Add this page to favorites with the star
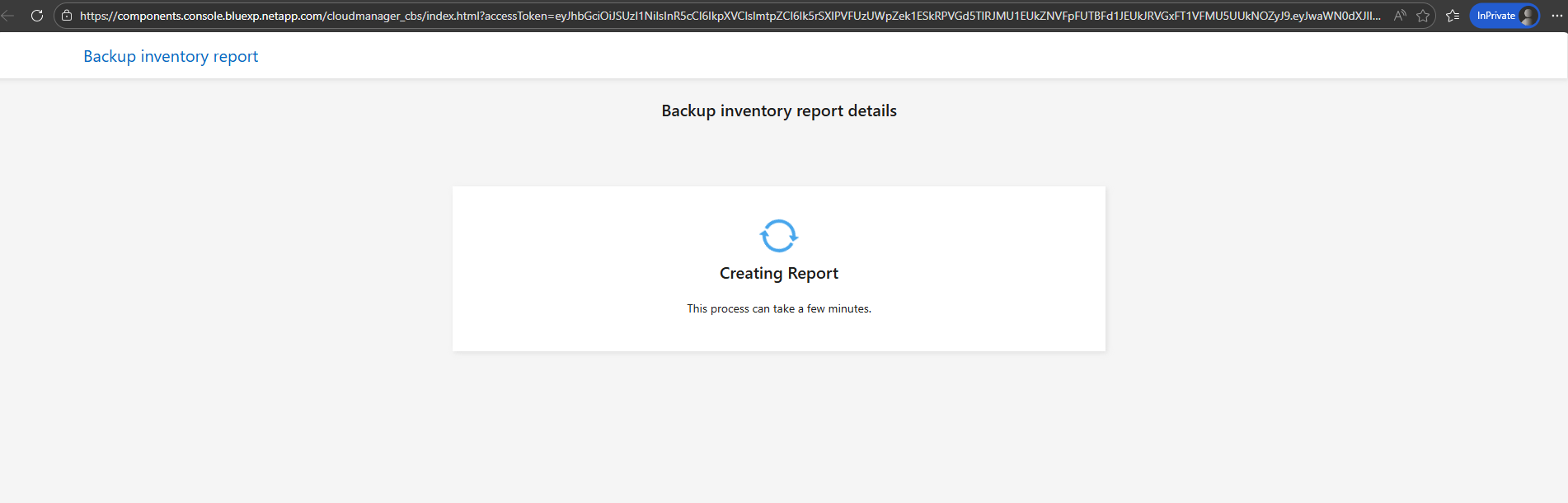 (x=1423, y=16)
